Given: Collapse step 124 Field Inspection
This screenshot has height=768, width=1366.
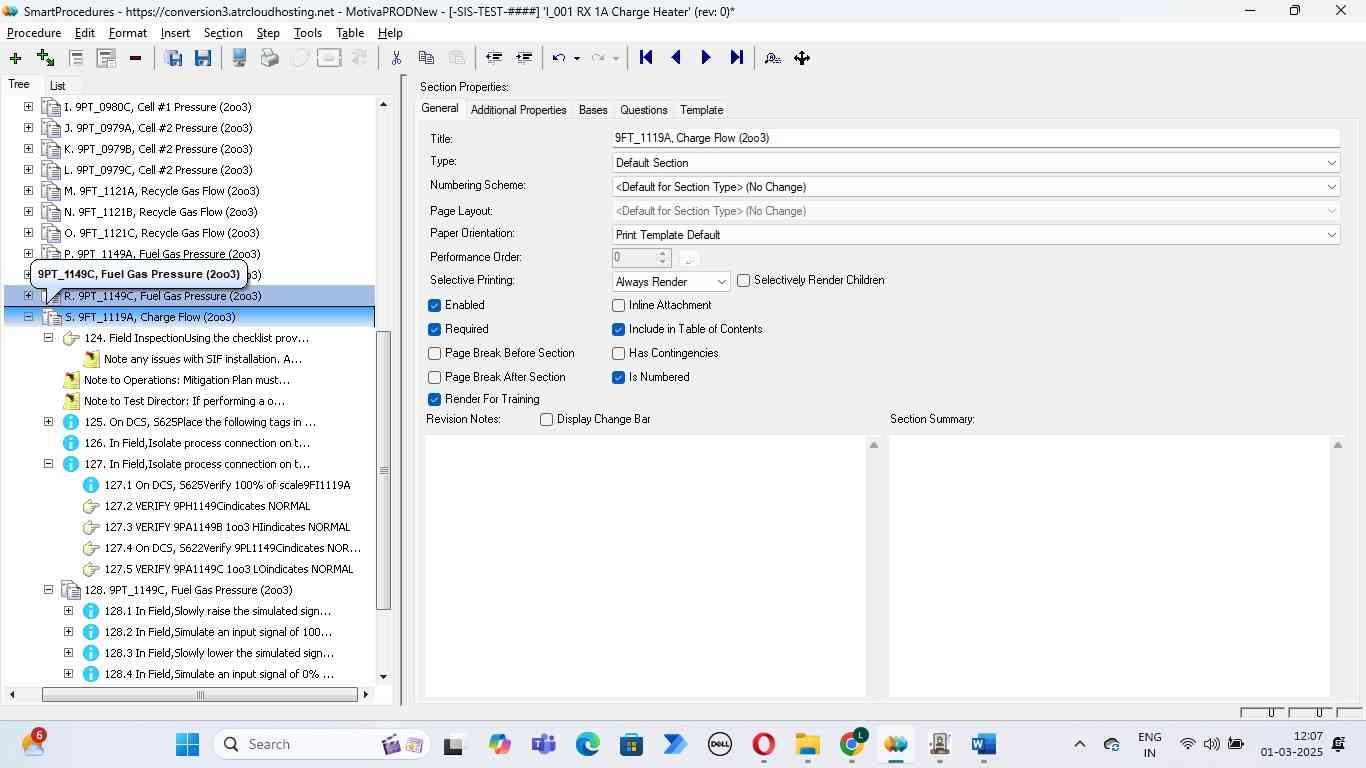Looking at the screenshot, I should [48, 338].
